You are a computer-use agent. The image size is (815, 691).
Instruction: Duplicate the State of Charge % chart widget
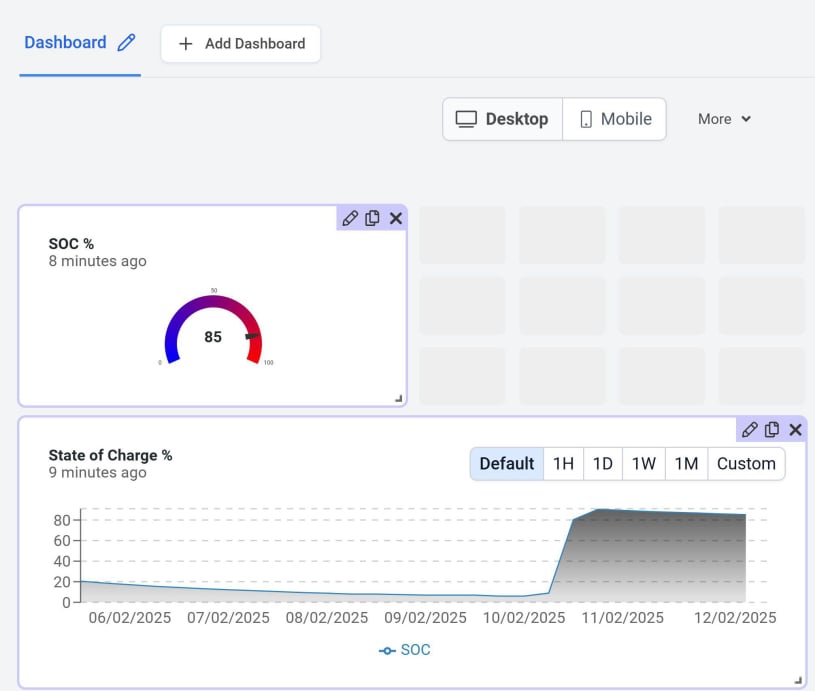click(772, 430)
